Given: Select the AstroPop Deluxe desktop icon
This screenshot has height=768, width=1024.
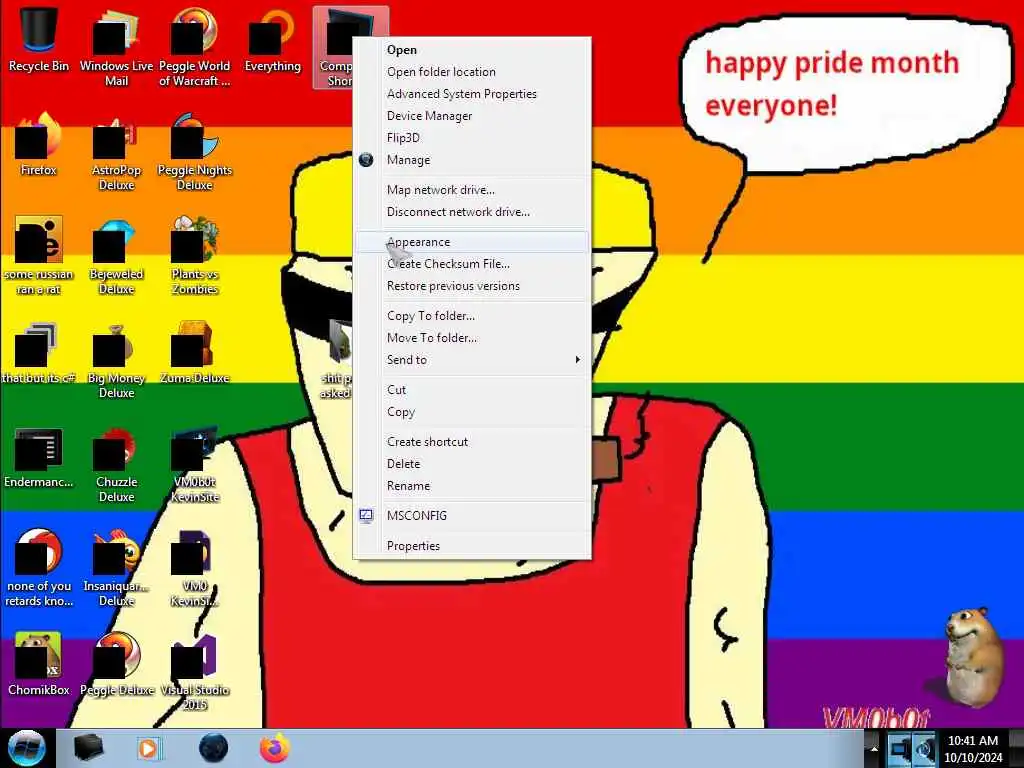Looking at the screenshot, I should (x=116, y=152).
